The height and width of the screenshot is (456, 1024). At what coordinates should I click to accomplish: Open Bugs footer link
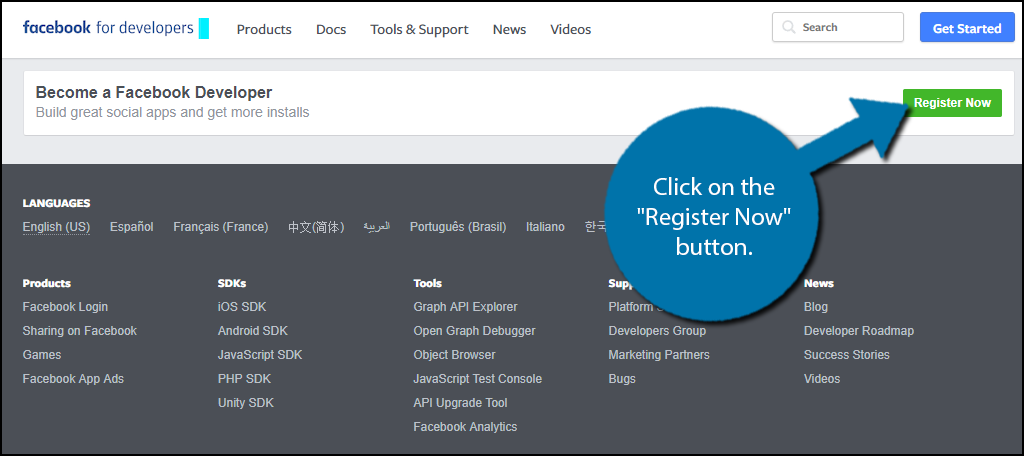pyautogui.click(x=622, y=378)
